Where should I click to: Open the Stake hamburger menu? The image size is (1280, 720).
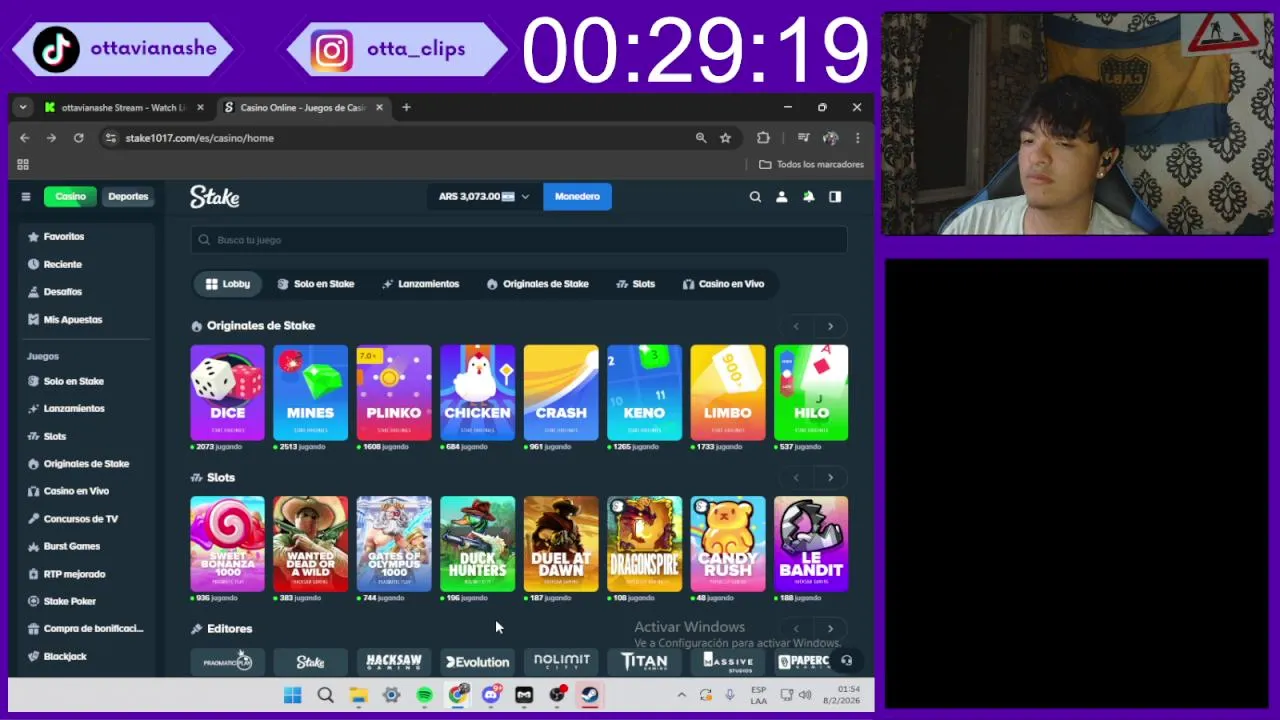tap(26, 197)
